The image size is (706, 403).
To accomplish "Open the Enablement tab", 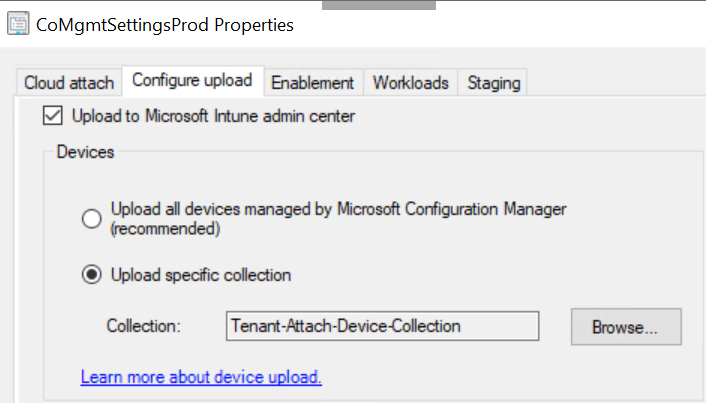I will pyautogui.click(x=312, y=82).
